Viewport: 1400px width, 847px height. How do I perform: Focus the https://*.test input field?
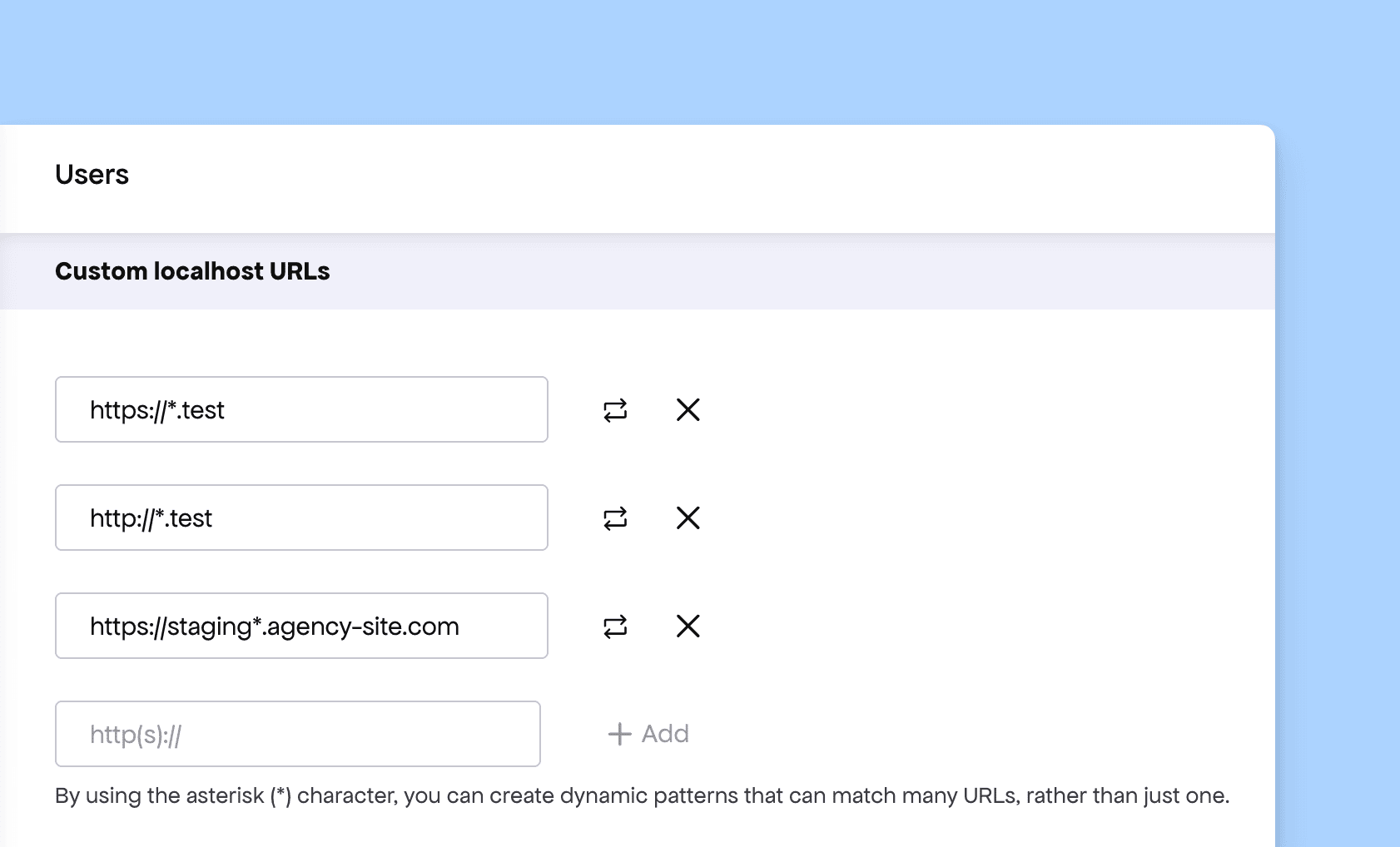pyautogui.click(x=301, y=409)
